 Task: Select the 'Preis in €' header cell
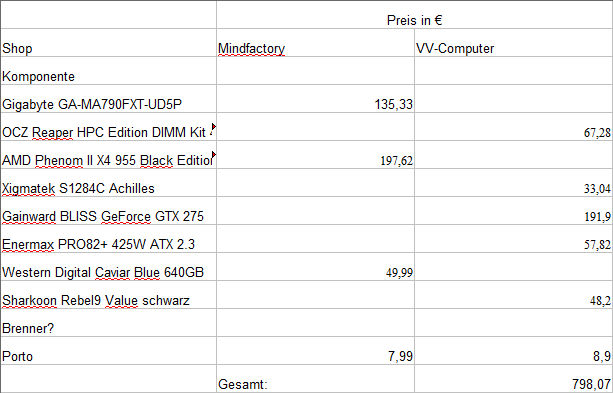[414, 15]
